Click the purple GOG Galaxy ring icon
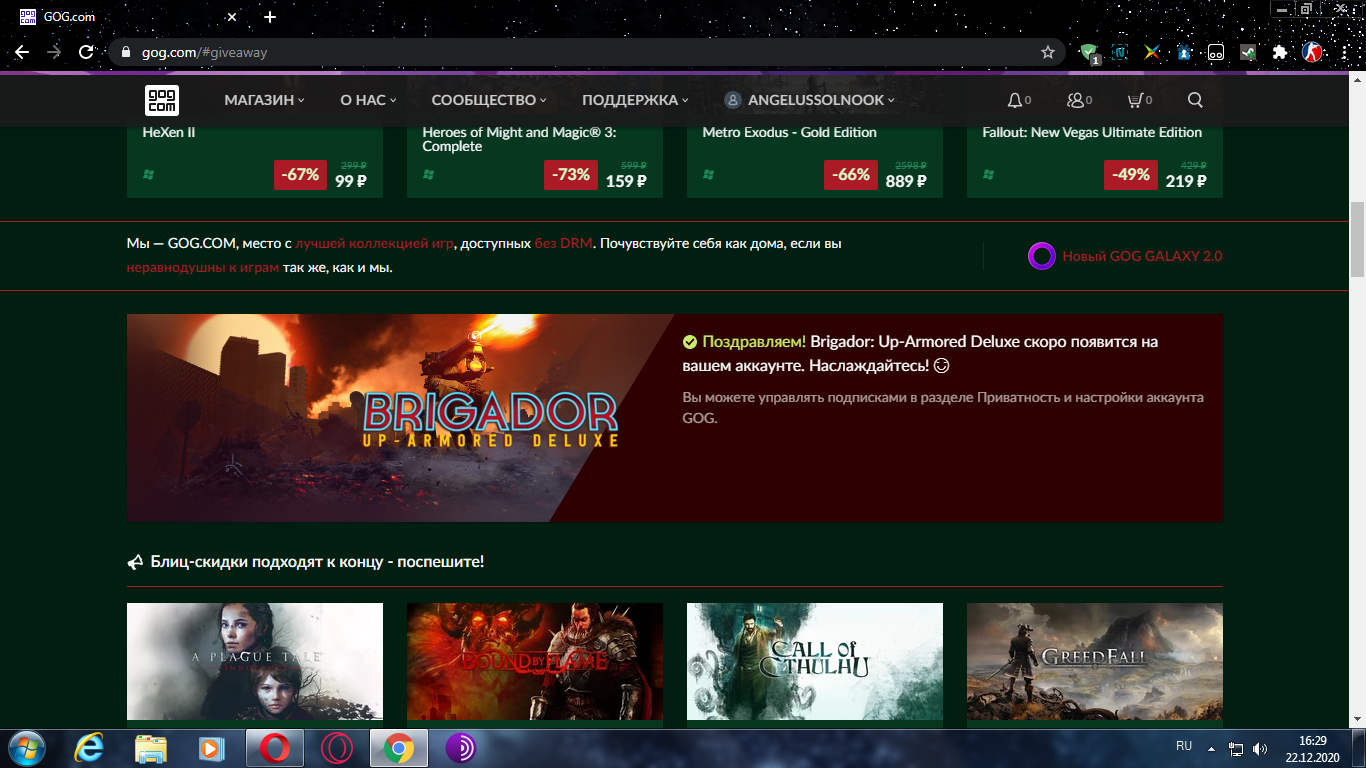 point(1042,256)
